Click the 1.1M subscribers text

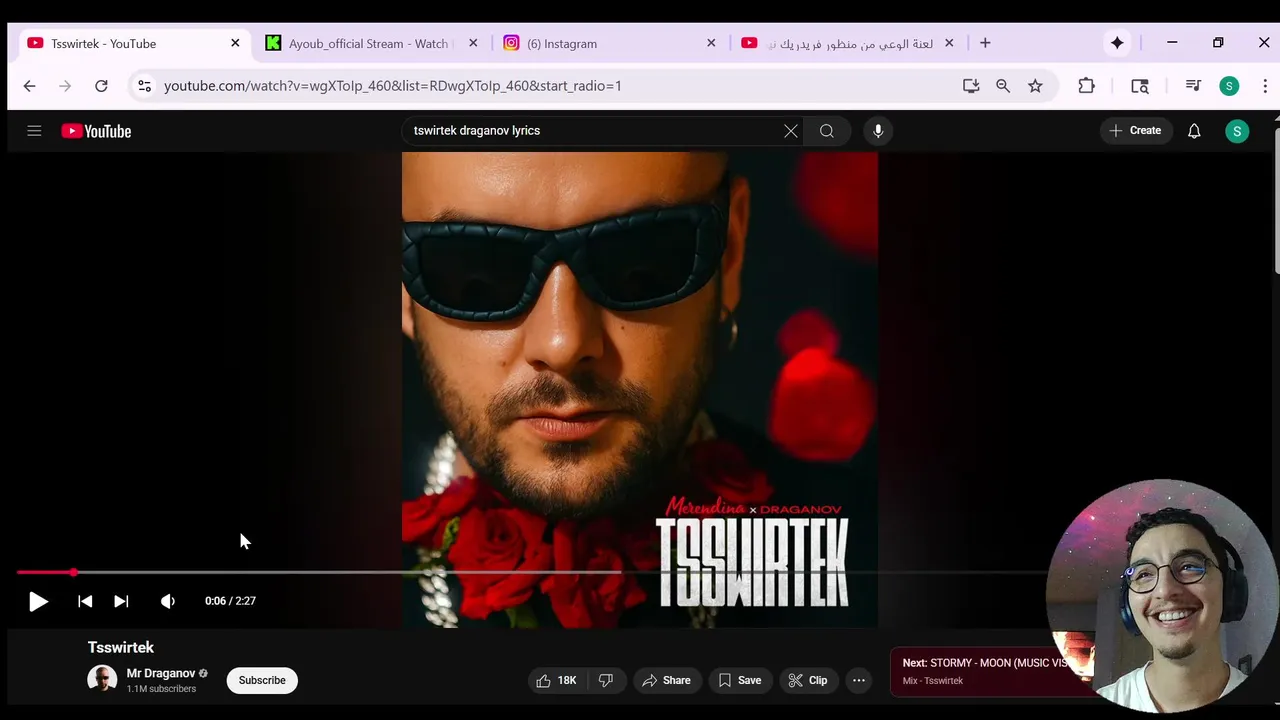[161, 689]
